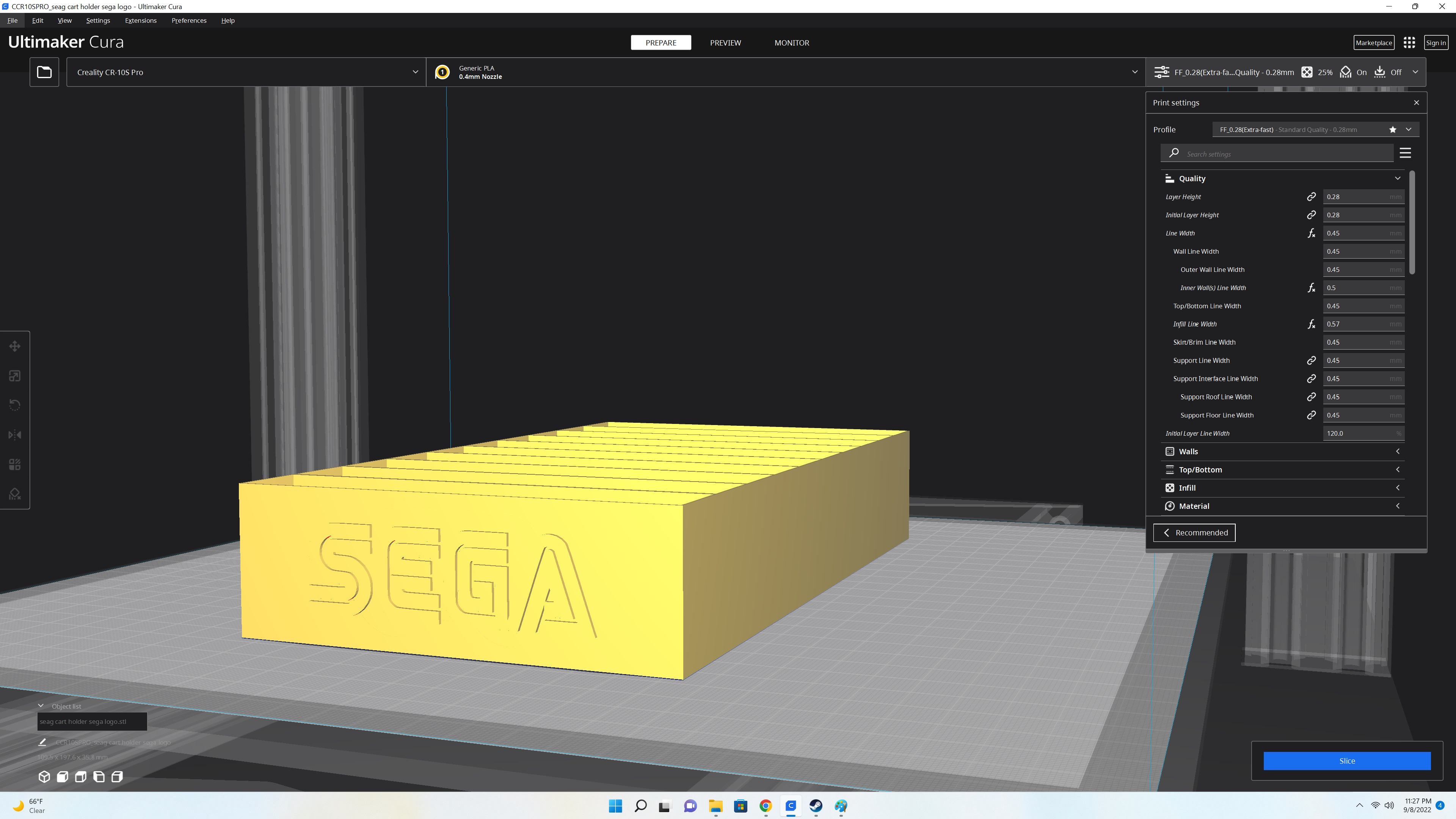1456x819 pixels.
Task: Expand the Walls settings section
Action: (1283, 452)
